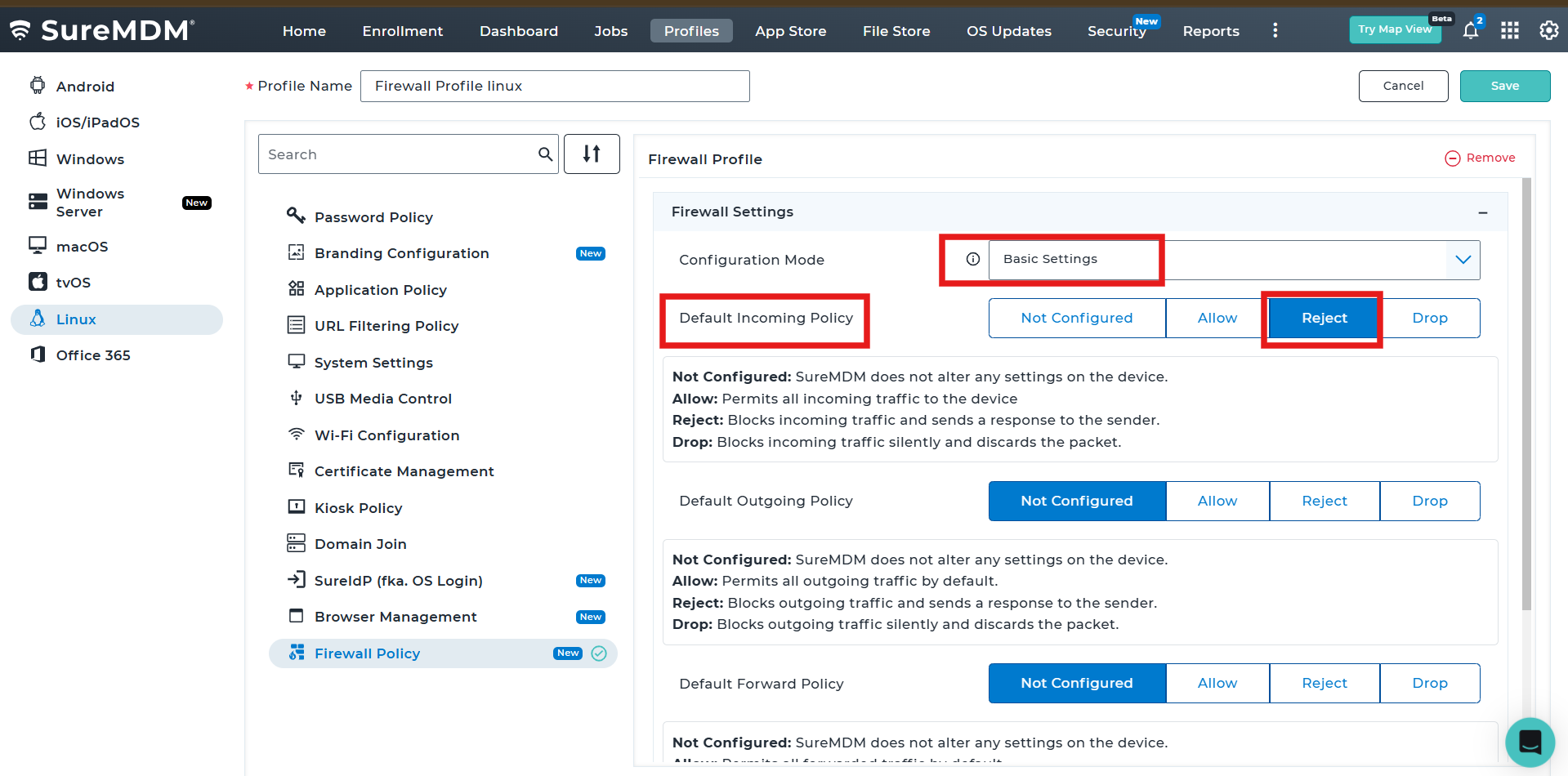
Task: Select the Windows platform
Action: click(x=117, y=158)
